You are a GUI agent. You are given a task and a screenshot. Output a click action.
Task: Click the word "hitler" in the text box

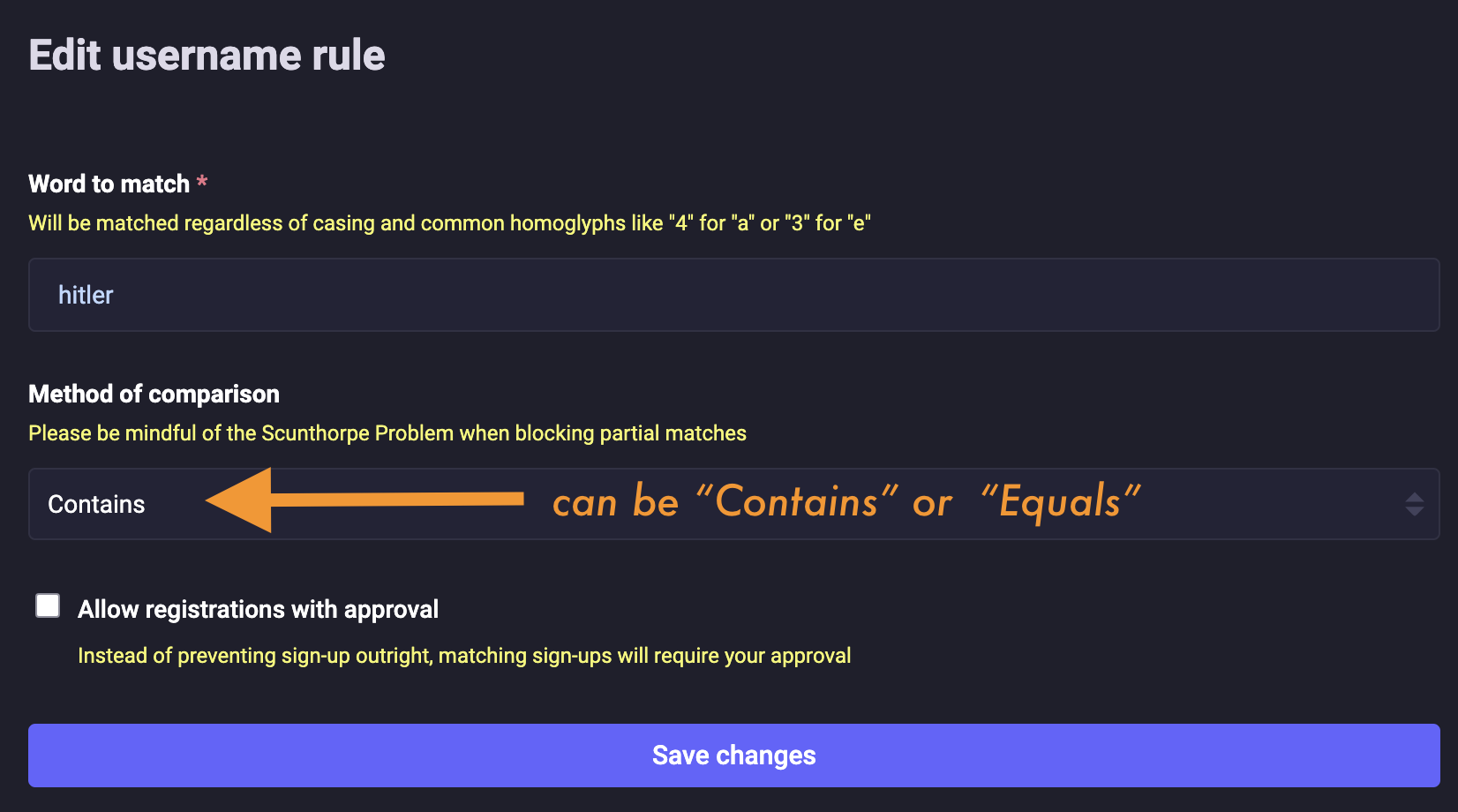tap(86, 295)
